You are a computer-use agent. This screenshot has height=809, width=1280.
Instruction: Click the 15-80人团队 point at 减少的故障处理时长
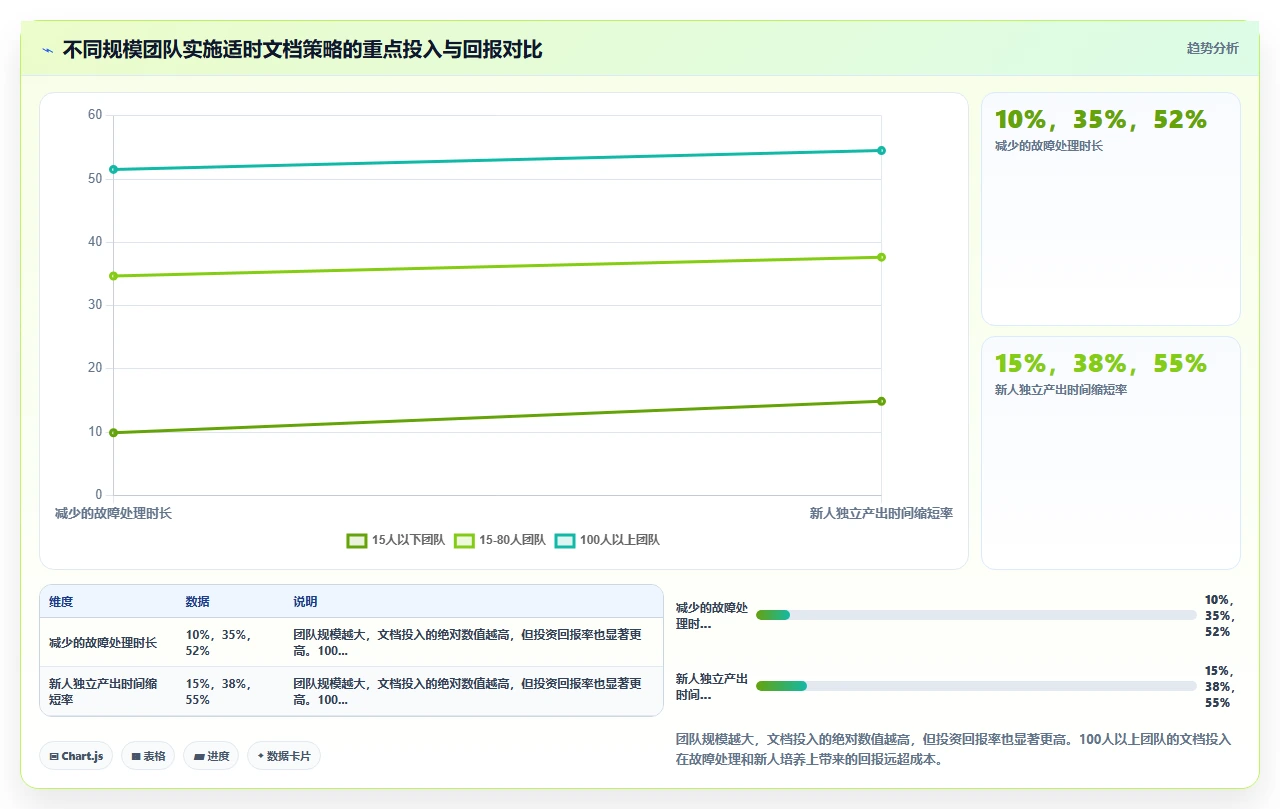point(113,276)
